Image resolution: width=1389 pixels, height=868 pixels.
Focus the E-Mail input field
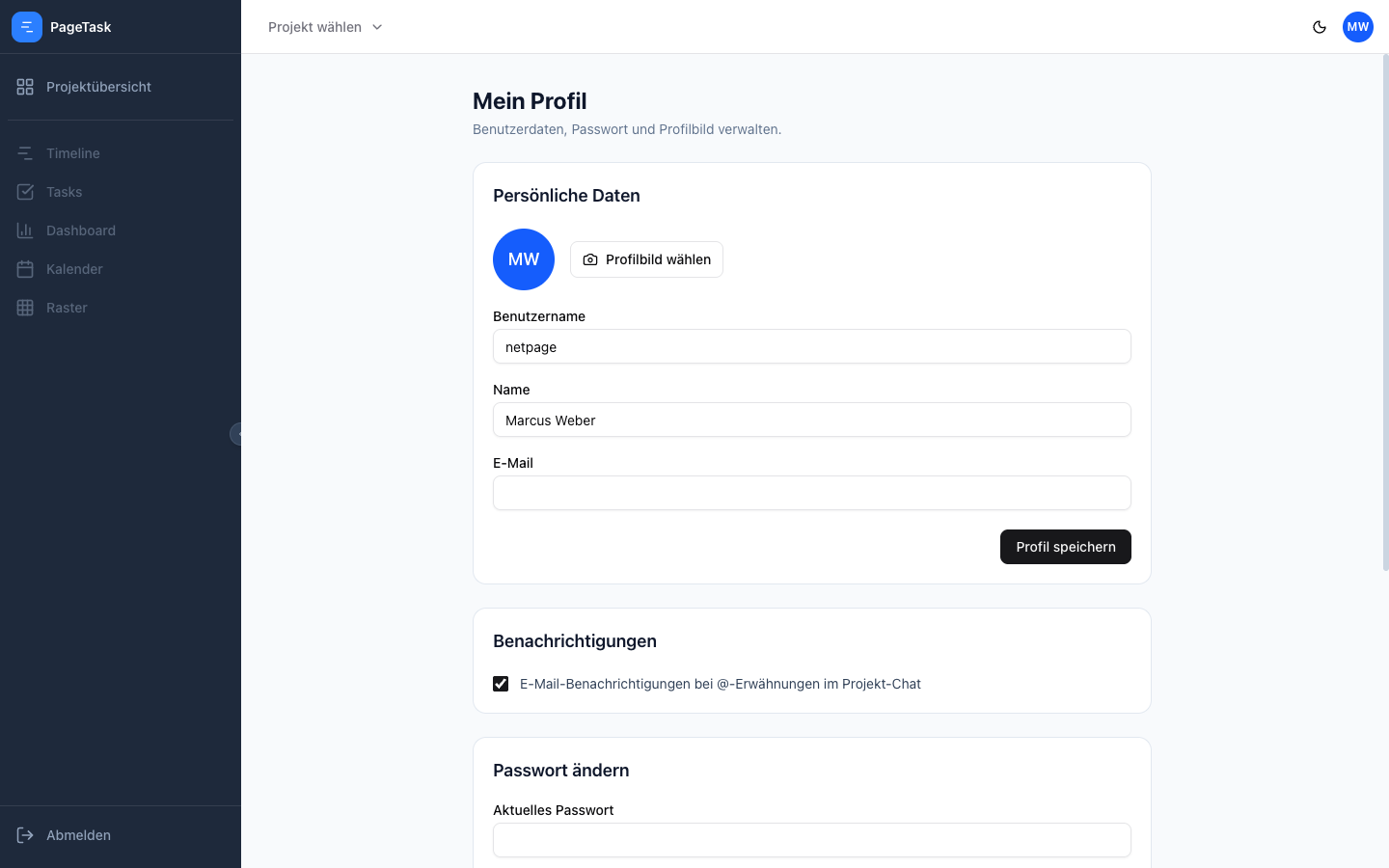(811, 493)
